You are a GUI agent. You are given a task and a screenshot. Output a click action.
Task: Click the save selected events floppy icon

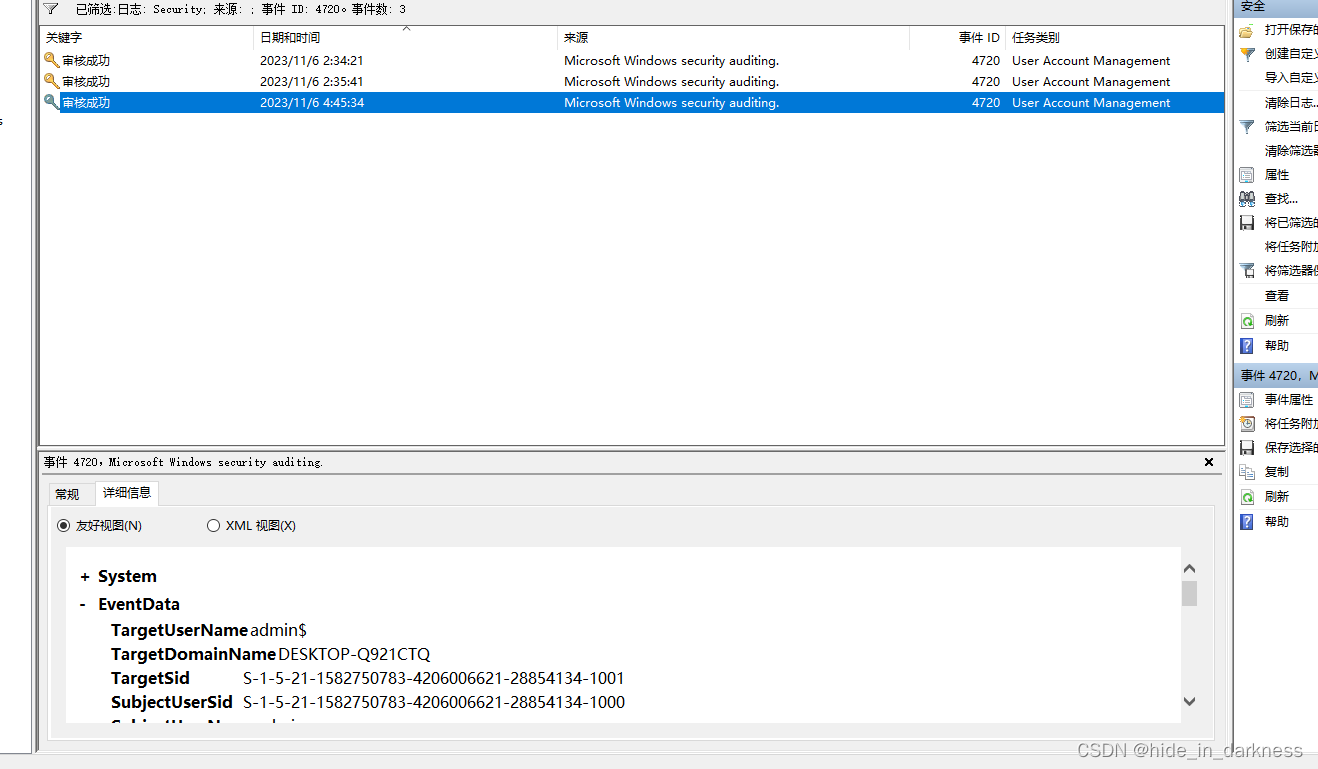1246,448
